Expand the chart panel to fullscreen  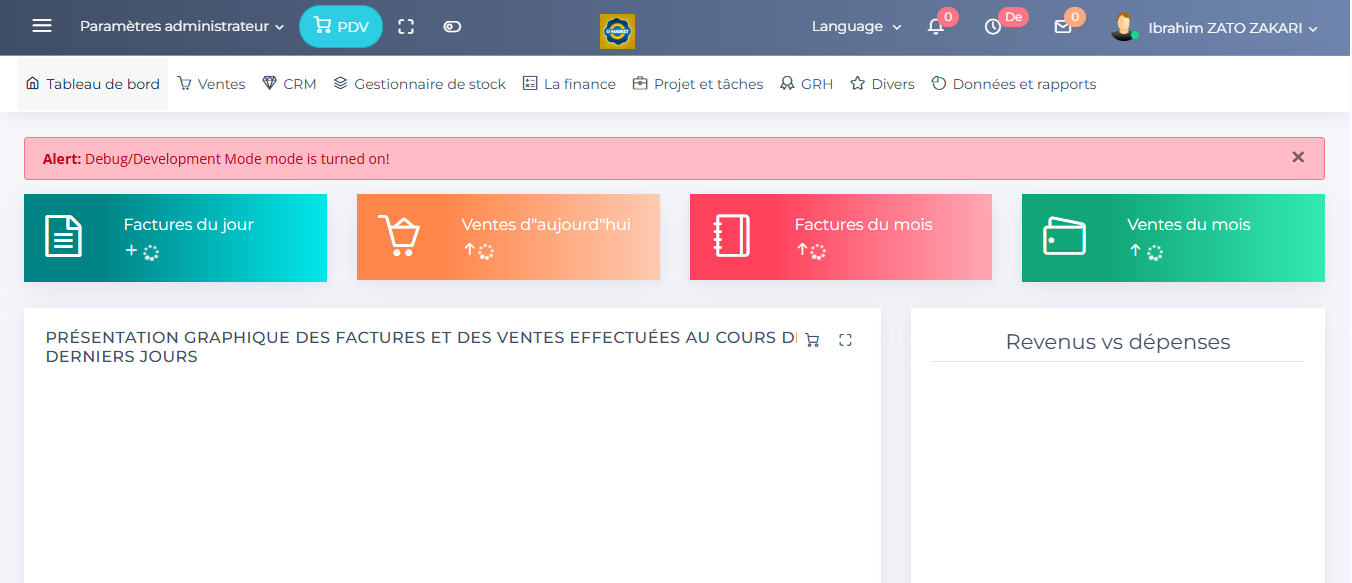coord(845,340)
